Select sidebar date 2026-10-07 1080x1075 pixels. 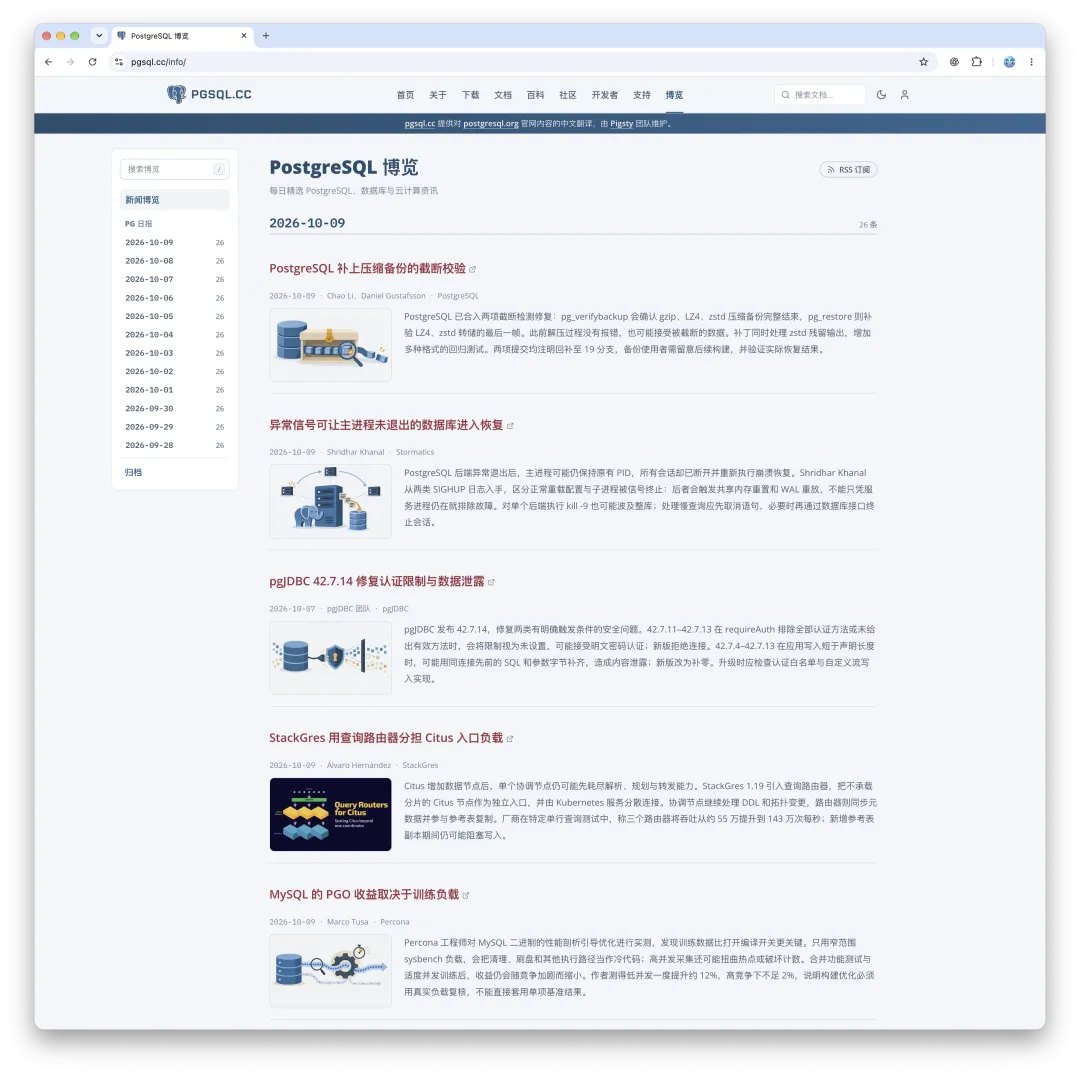point(174,280)
